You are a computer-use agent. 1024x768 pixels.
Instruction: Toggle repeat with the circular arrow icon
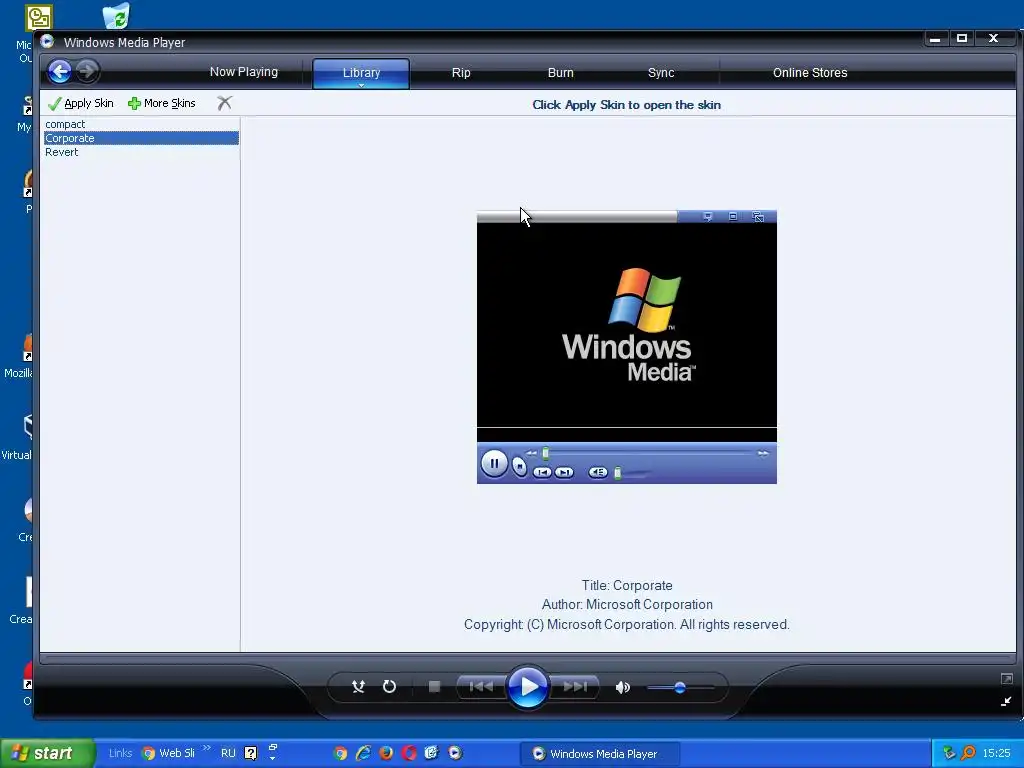[389, 686]
